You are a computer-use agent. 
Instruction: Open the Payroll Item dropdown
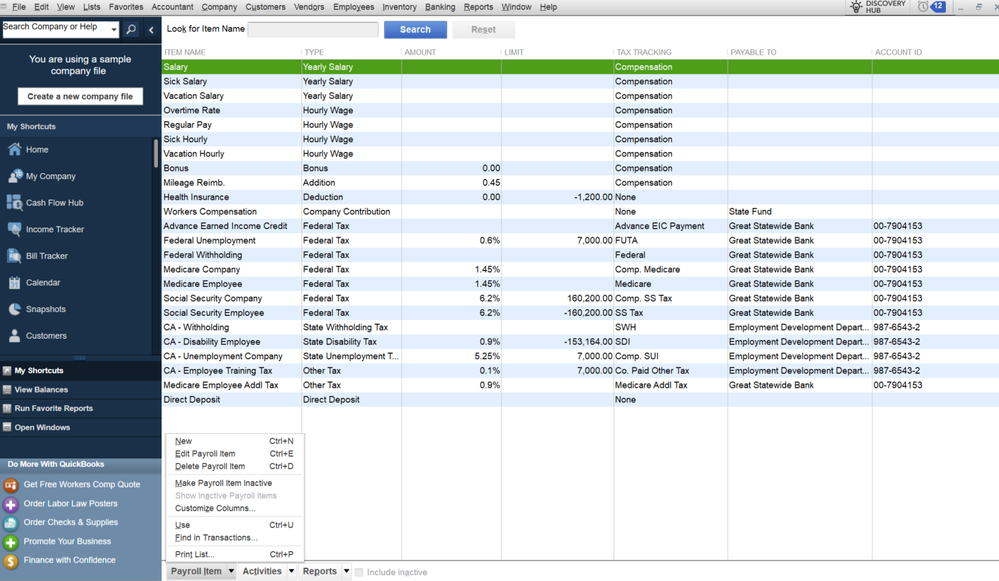(199, 571)
